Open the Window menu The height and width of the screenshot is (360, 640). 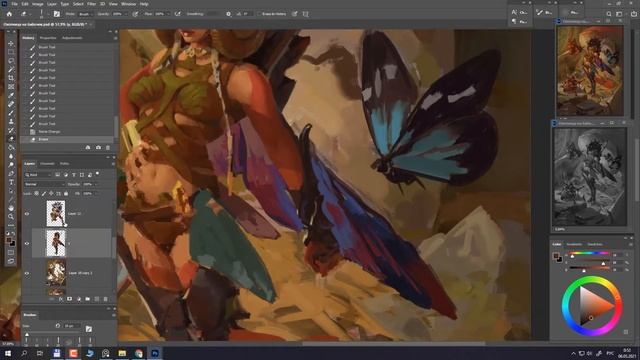click(x=128, y=4)
